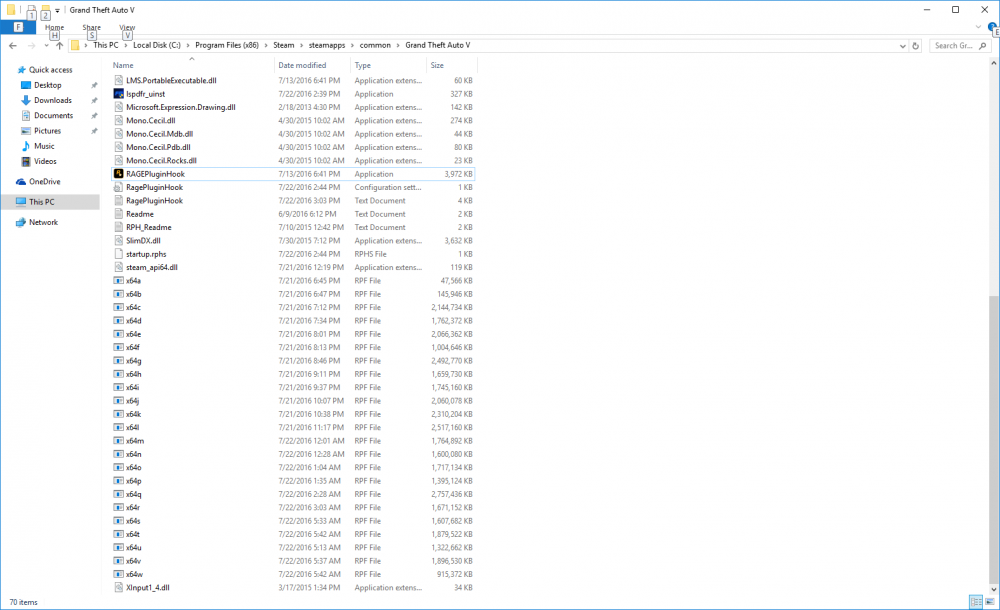Open the Home ribbon tab
The height and width of the screenshot is (610, 1000).
point(54,27)
